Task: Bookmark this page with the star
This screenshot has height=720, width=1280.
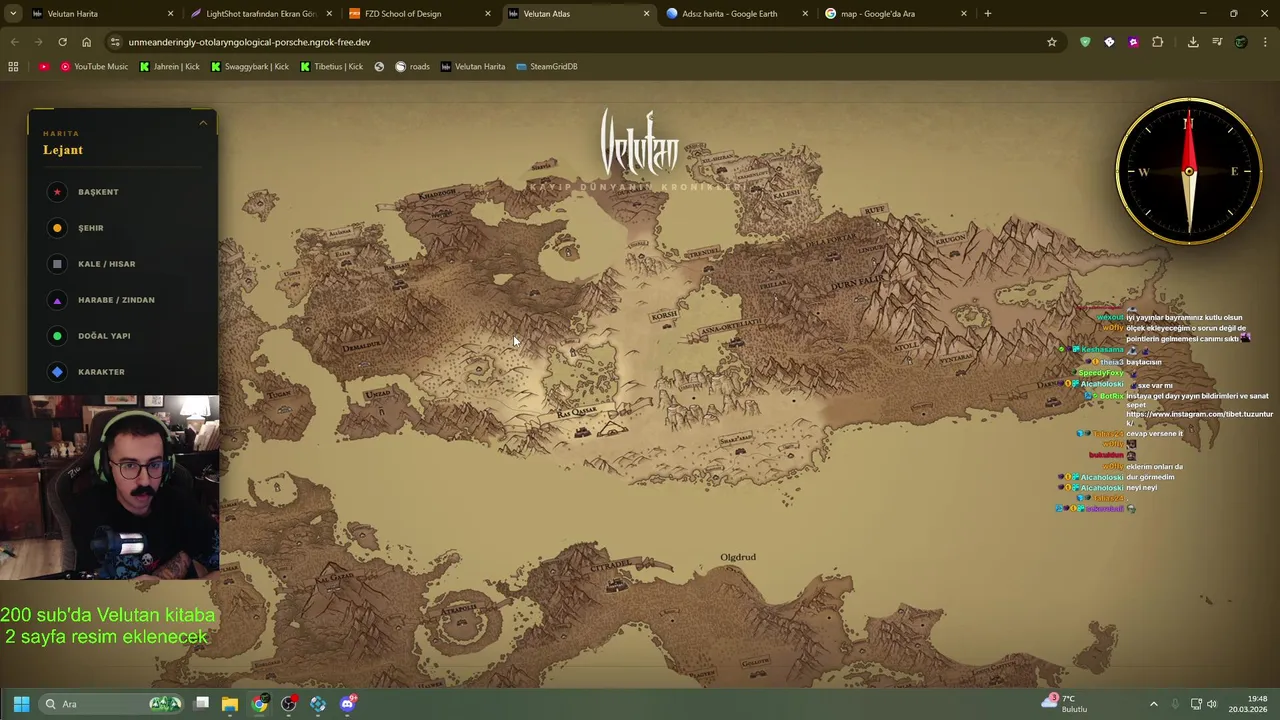Action: point(1052,42)
